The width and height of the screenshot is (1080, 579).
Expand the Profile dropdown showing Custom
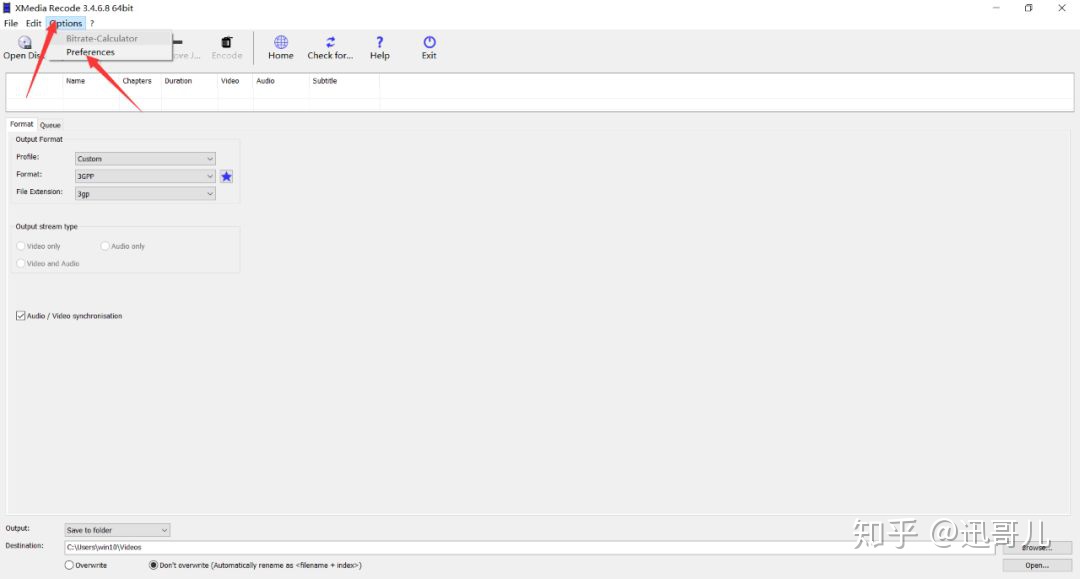[145, 159]
